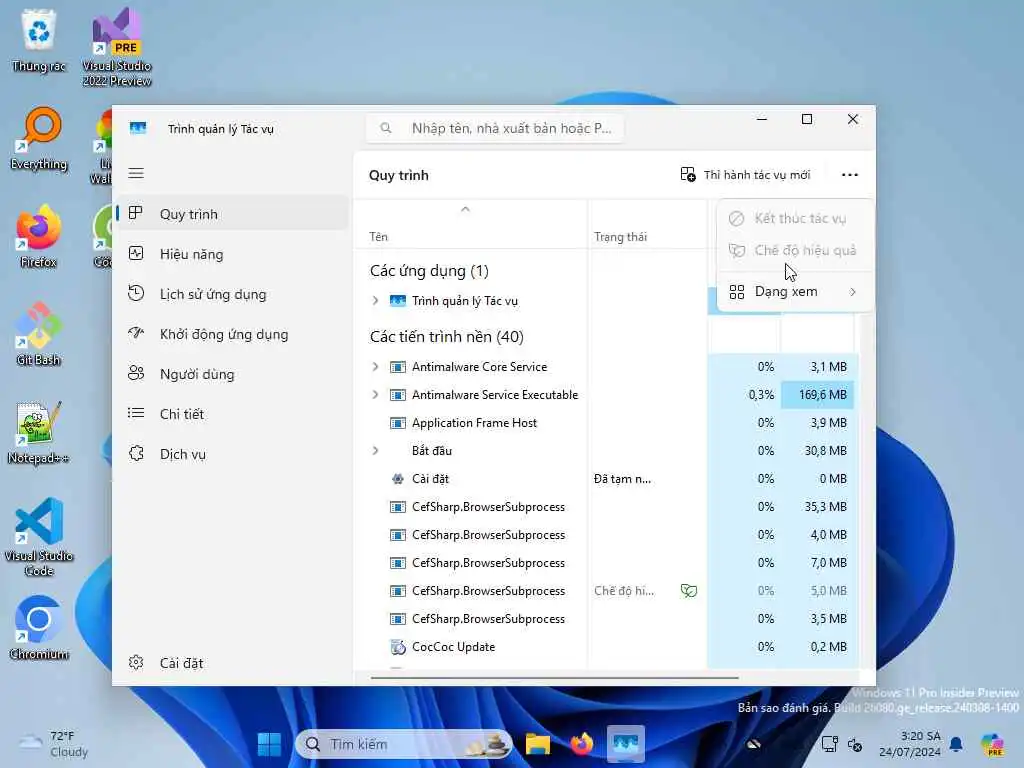This screenshot has width=1024, height=768.
Task: Select the Lịch sử ứng dụng history icon
Action: tap(136, 293)
